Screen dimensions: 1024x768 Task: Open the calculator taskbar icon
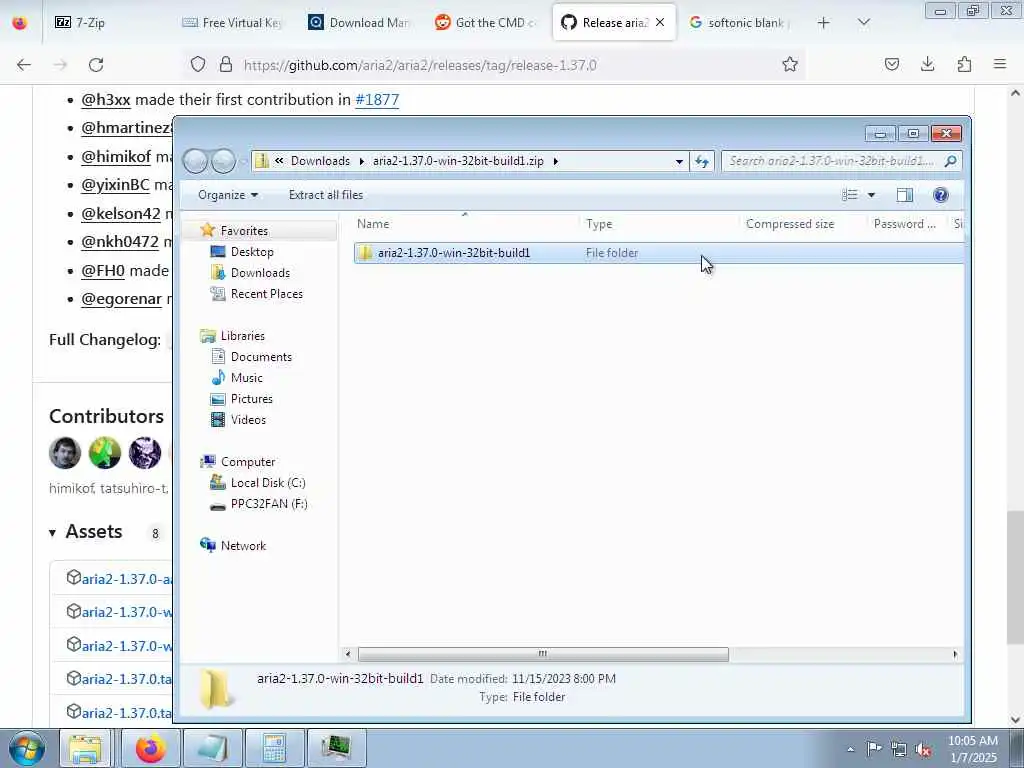(x=274, y=748)
